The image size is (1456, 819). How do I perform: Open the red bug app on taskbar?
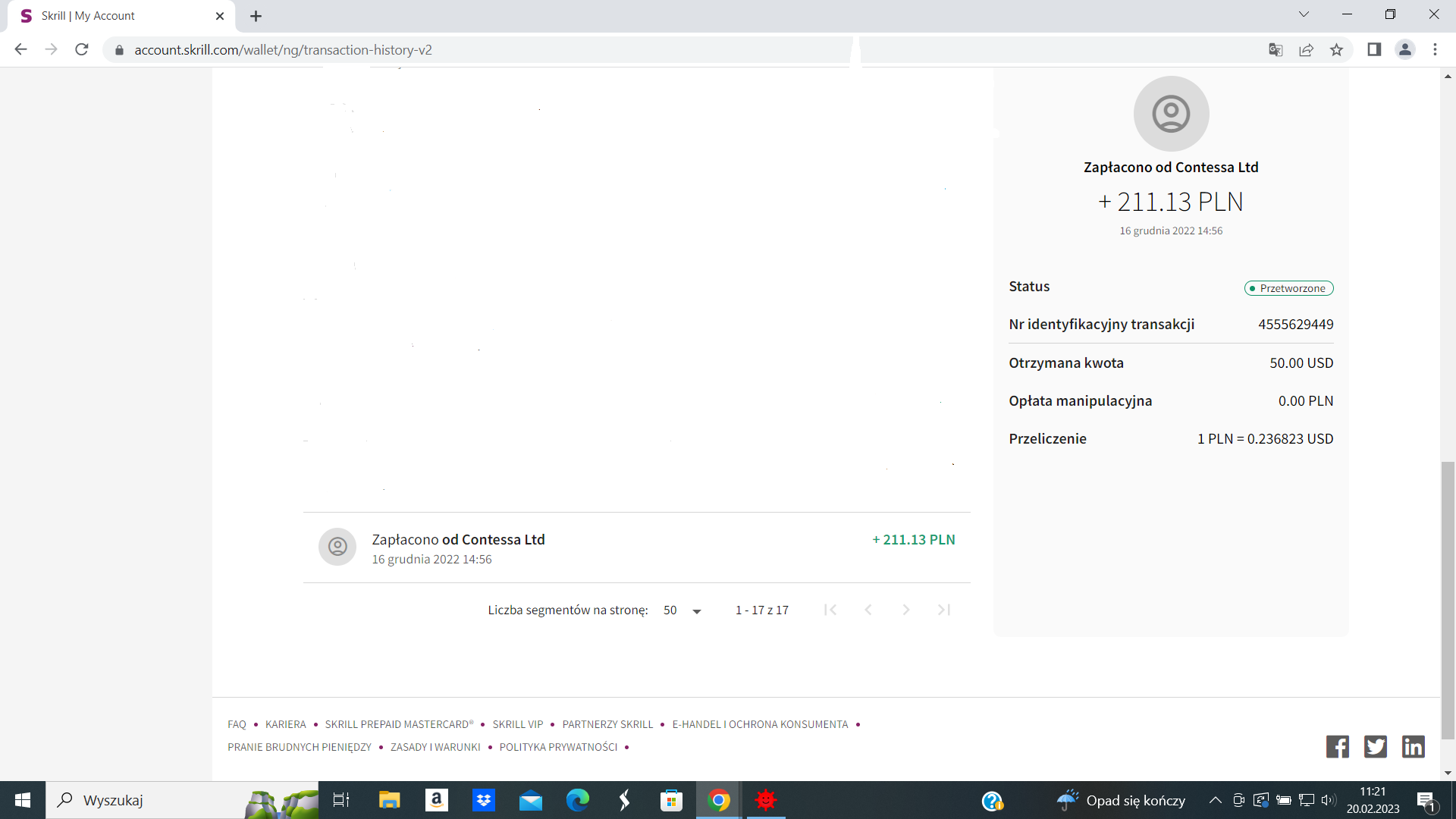coord(766,800)
